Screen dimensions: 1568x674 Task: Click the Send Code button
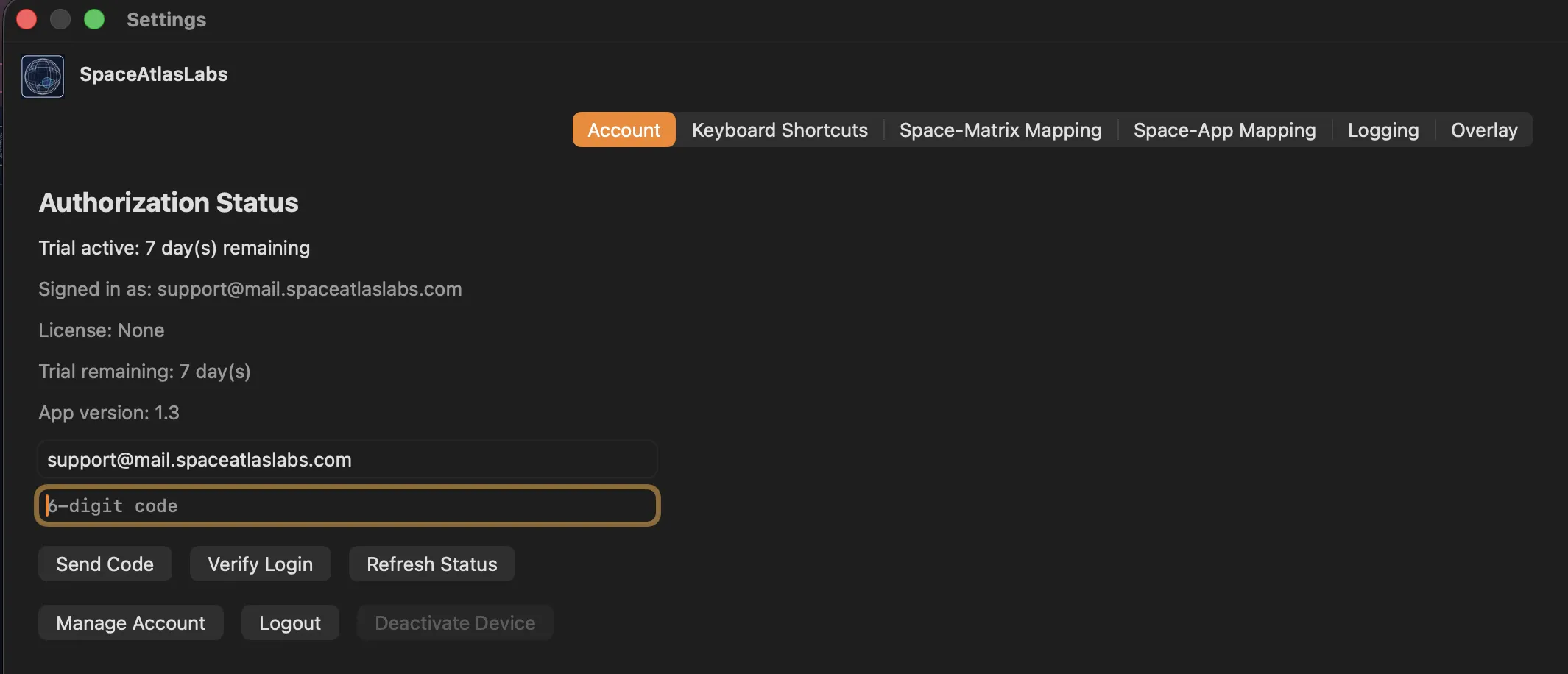click(105, 564)
